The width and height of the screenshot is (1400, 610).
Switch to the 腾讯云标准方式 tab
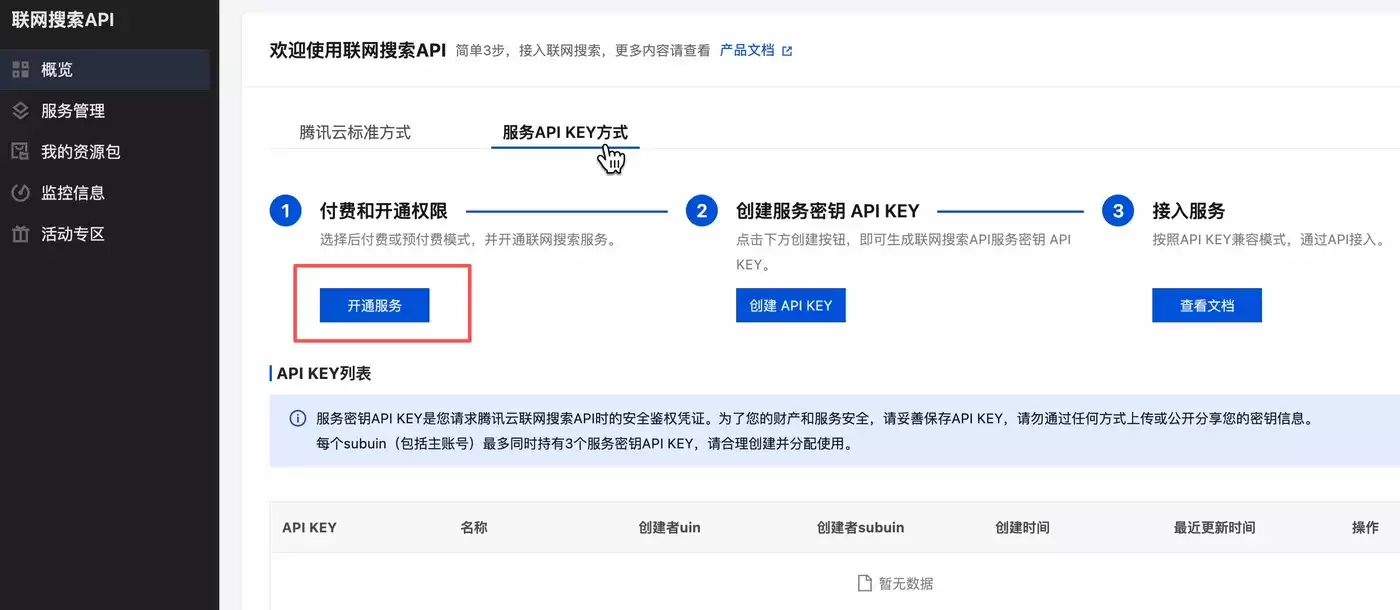point(355,132)
